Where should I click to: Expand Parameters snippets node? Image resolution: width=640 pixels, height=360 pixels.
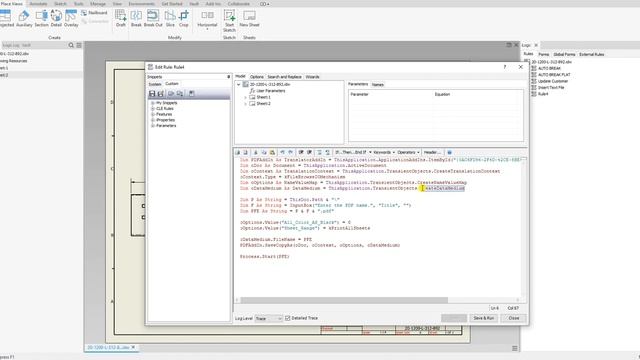tap(153, 126)
